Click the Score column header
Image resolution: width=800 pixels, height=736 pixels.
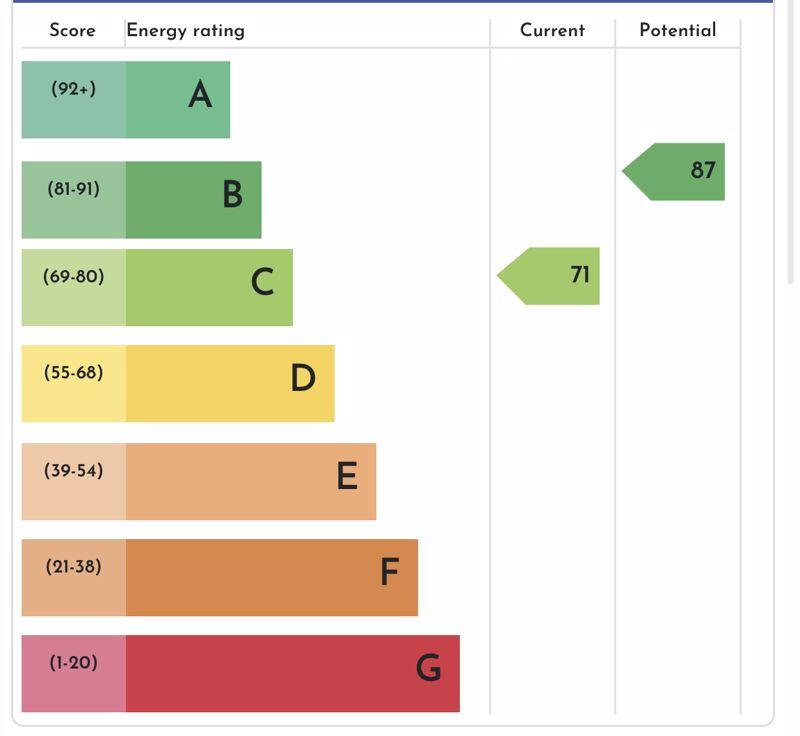pos(73,31)
